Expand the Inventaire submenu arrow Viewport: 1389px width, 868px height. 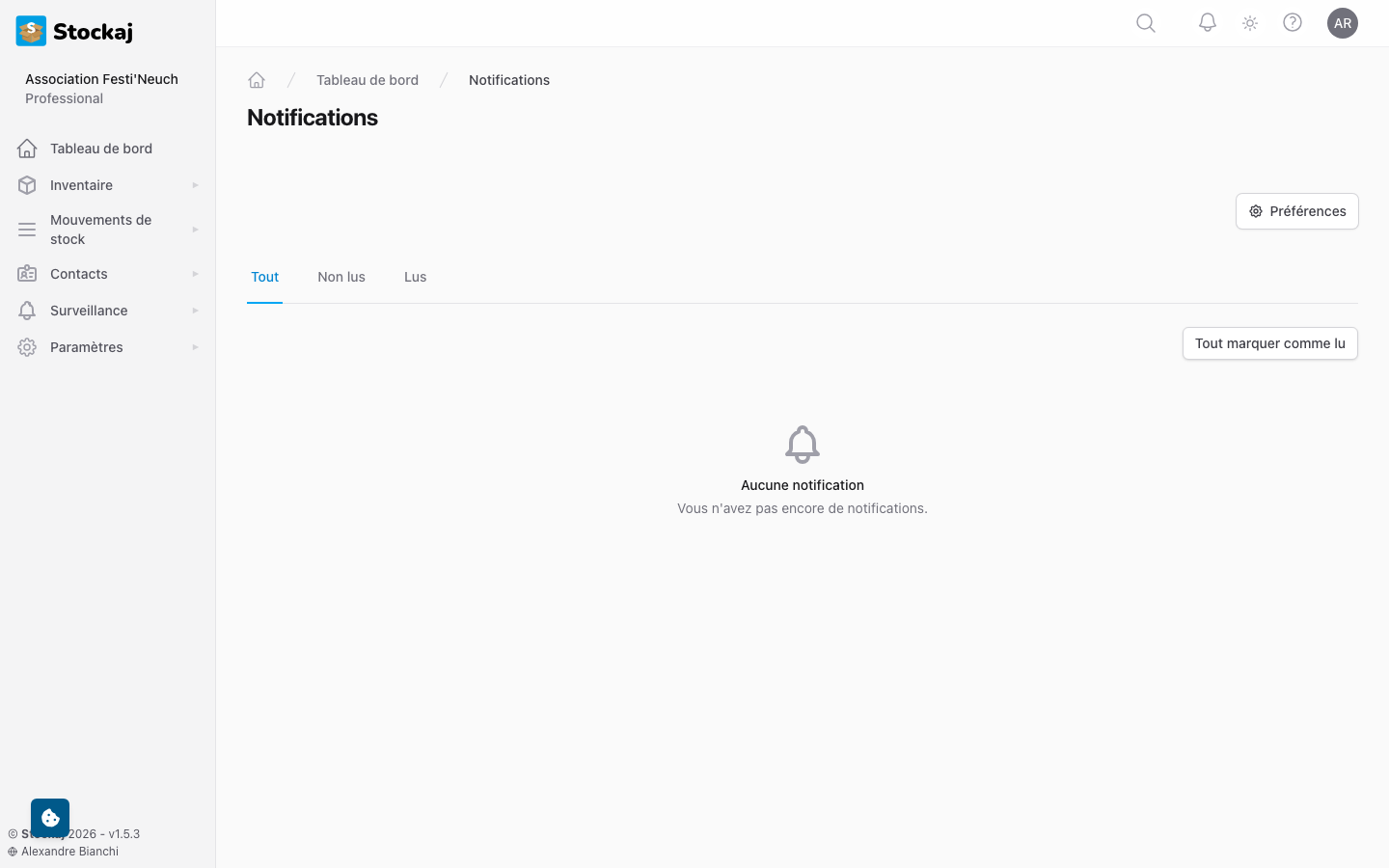[195, 185]
